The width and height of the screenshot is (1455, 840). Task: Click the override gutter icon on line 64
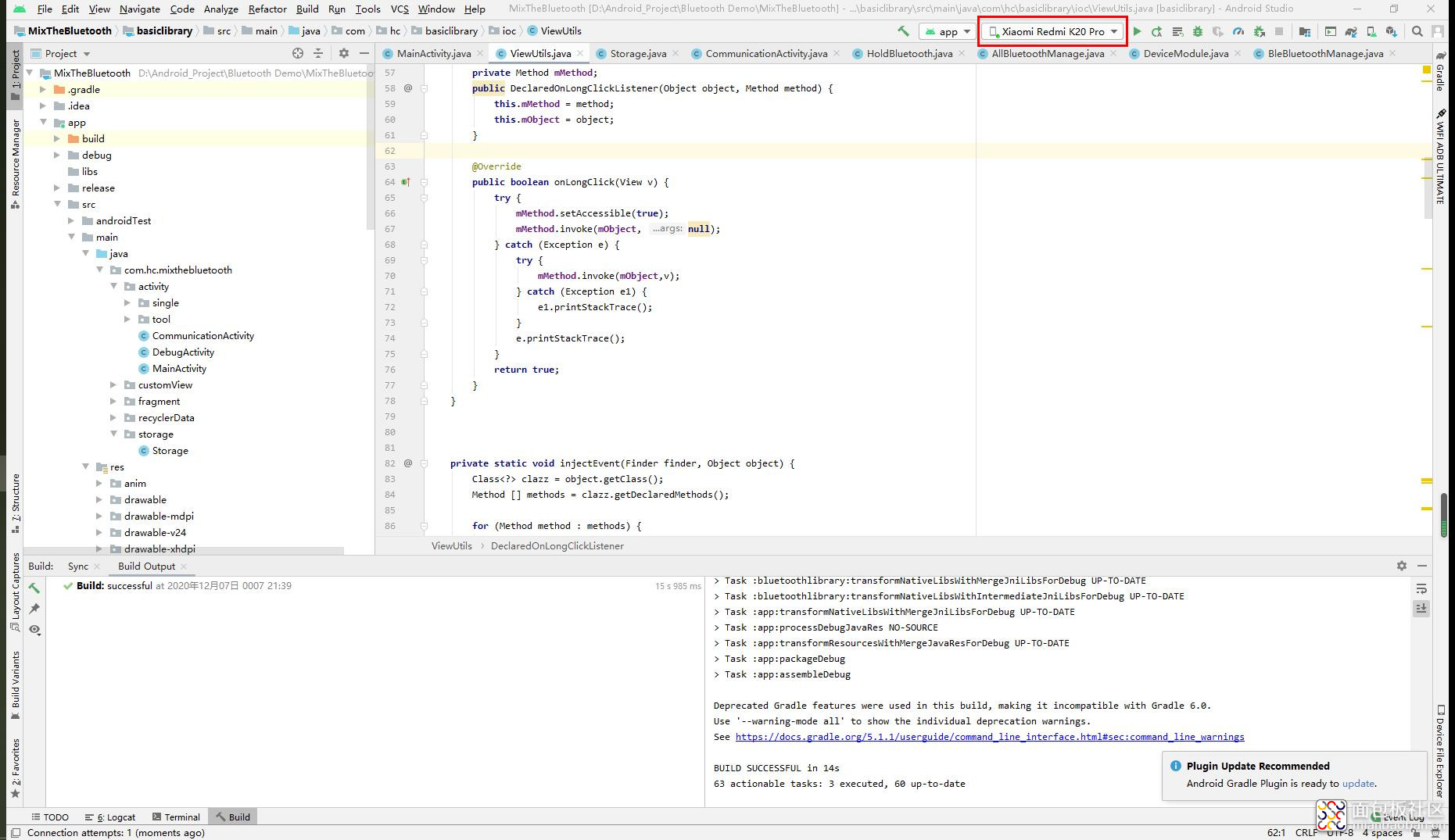point(406,182)
